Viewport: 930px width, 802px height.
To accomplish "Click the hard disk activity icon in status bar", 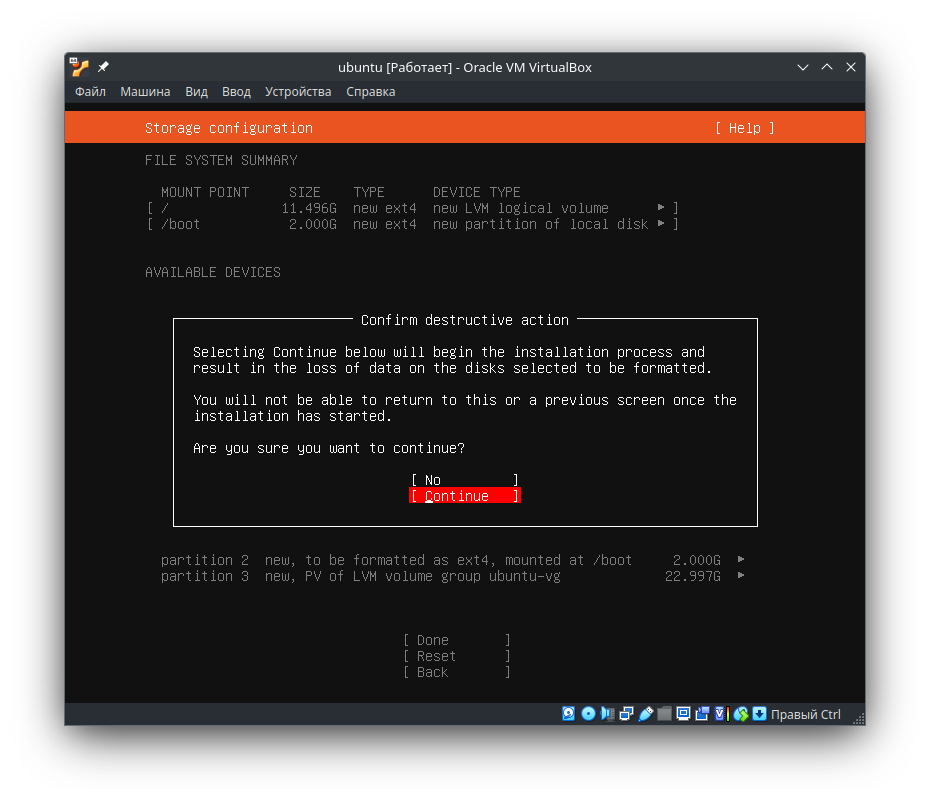I will tap(567, 714).
